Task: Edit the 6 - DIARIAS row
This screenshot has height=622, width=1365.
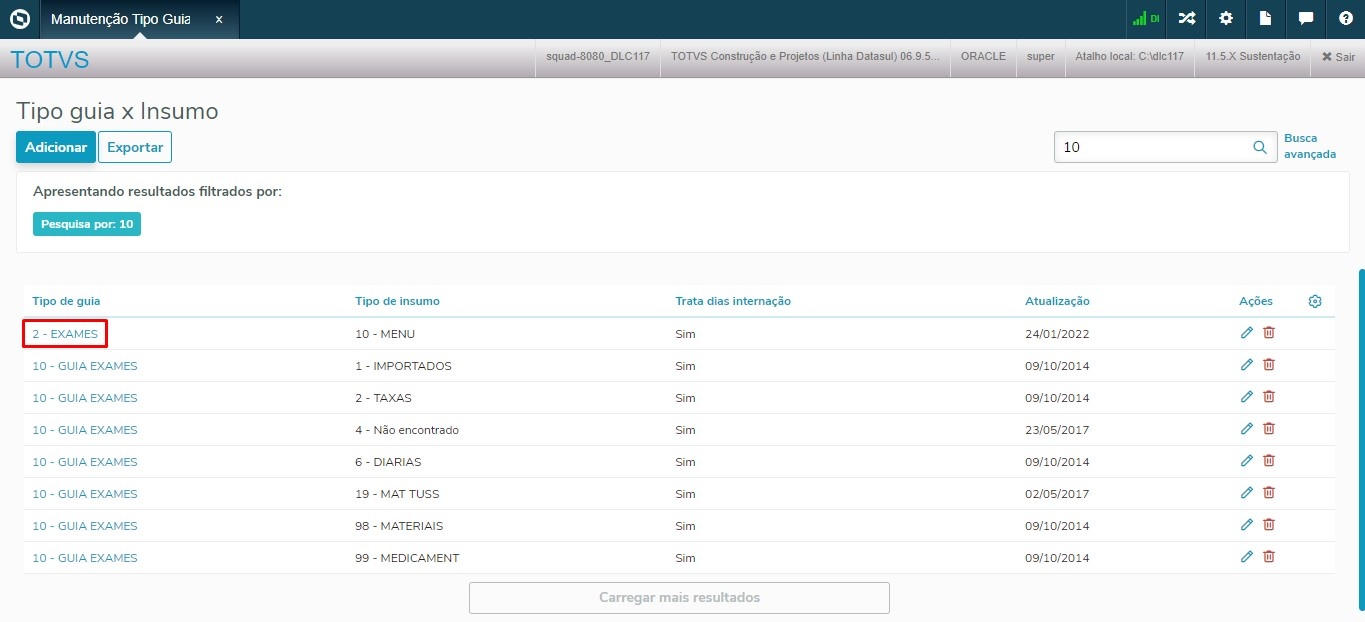Action: click(x=1246, y=461)
